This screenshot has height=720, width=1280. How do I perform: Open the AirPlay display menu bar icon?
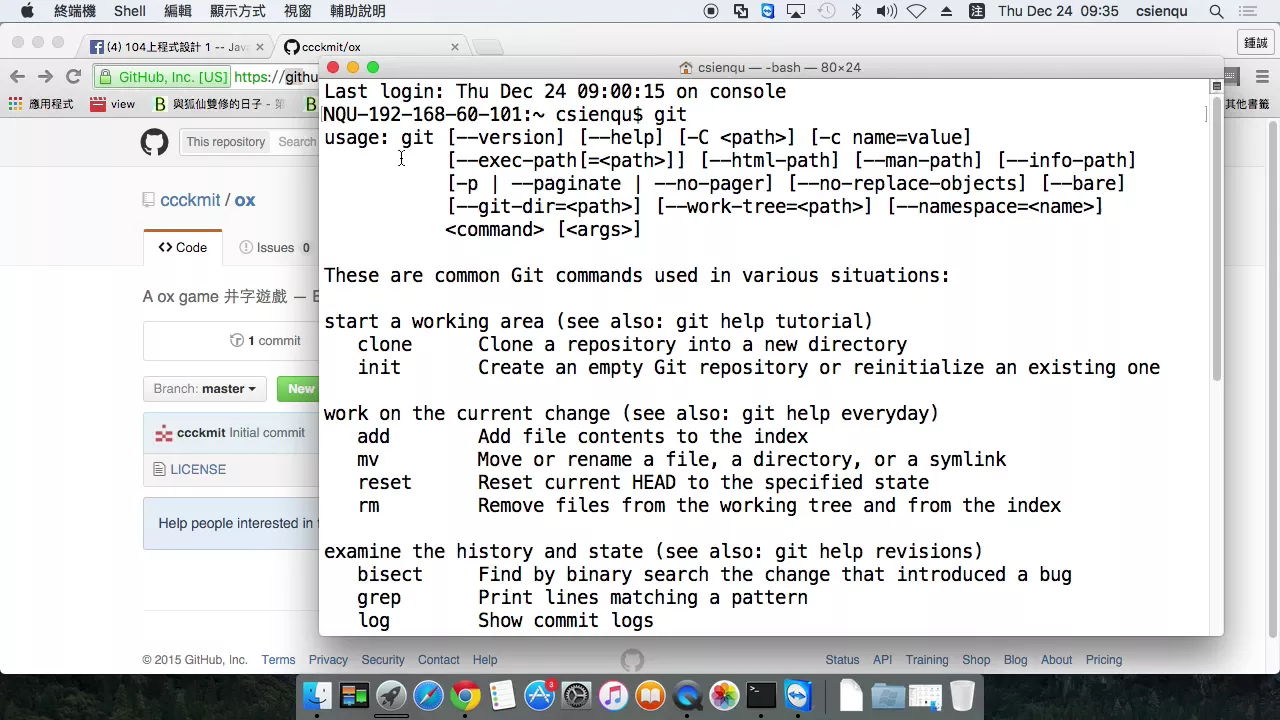tap(796, 11)
